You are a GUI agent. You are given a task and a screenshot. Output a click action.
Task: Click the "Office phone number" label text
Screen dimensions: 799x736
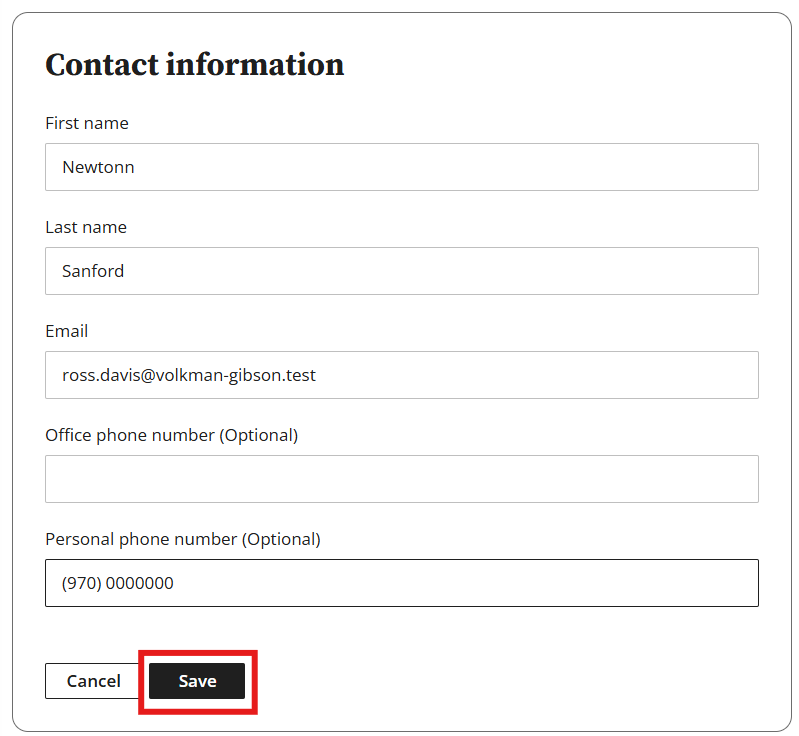pos(130,435)
